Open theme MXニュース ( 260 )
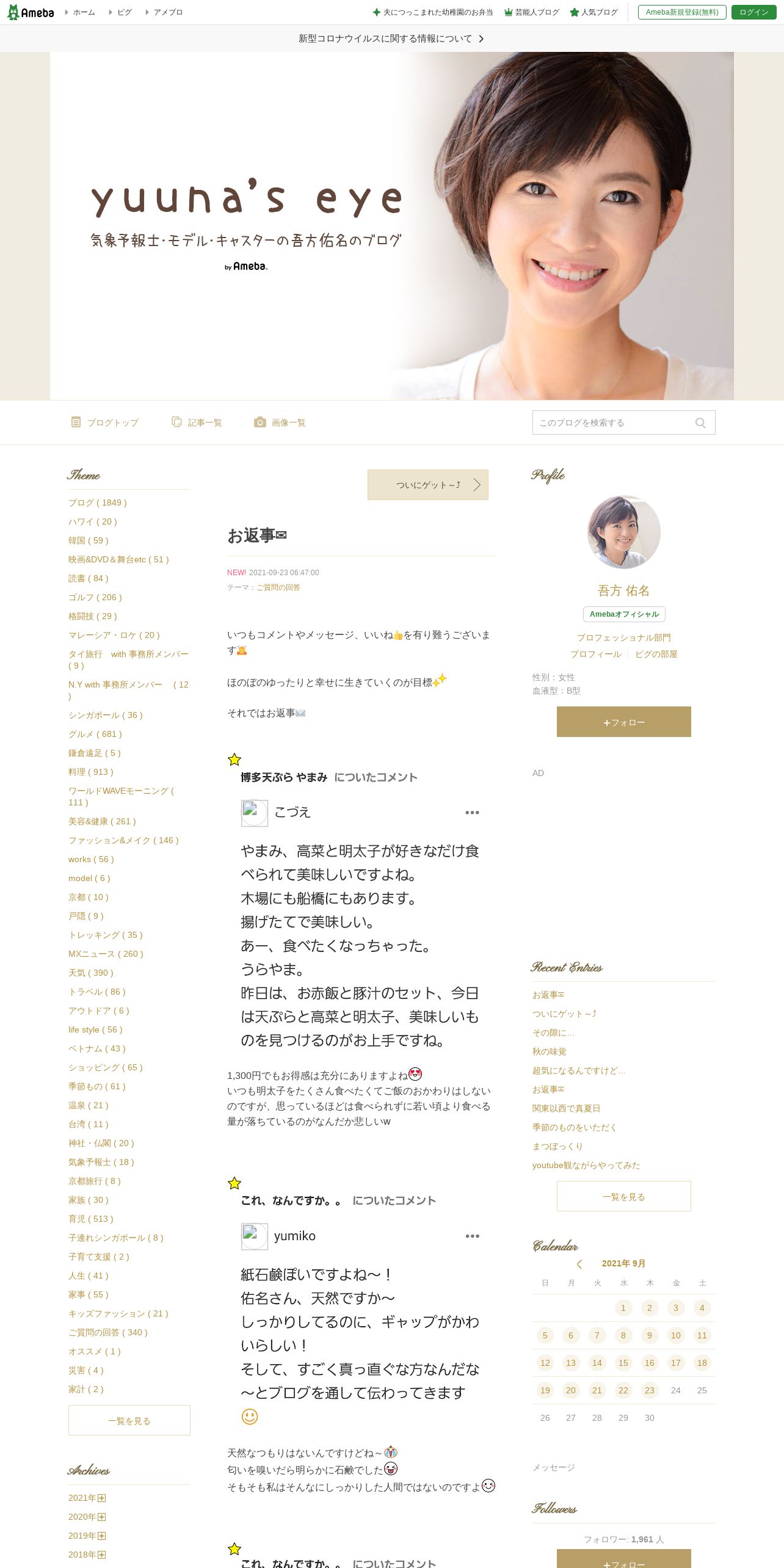 (x=106, y=954)
